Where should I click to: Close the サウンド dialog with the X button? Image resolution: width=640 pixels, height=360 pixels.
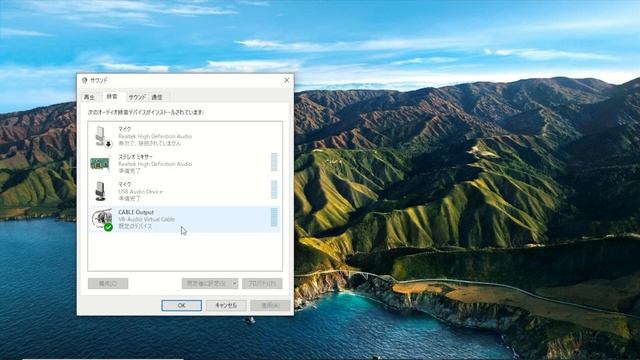pos(287,80)
